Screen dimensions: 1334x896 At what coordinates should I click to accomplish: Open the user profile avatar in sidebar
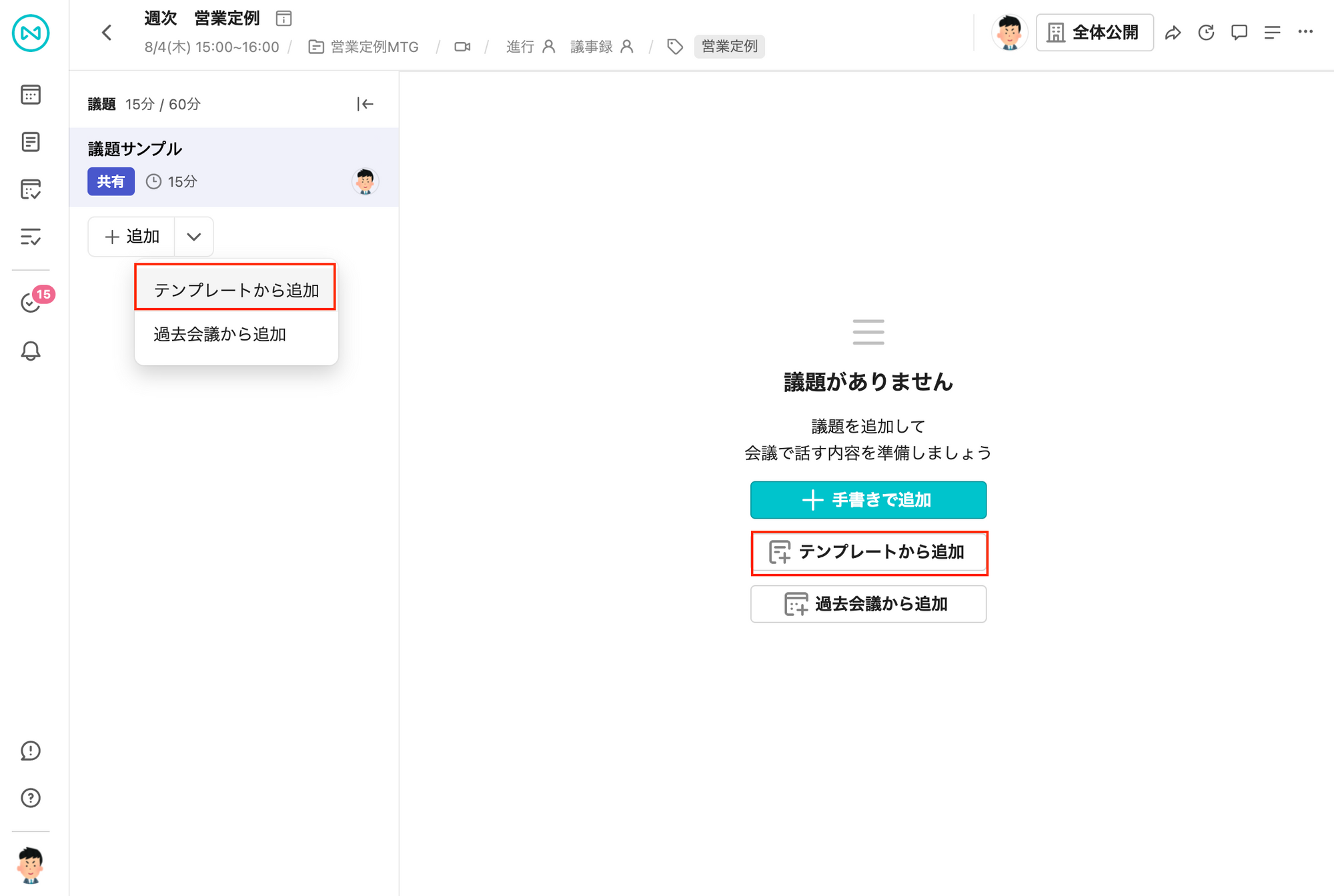pos(31,865)
